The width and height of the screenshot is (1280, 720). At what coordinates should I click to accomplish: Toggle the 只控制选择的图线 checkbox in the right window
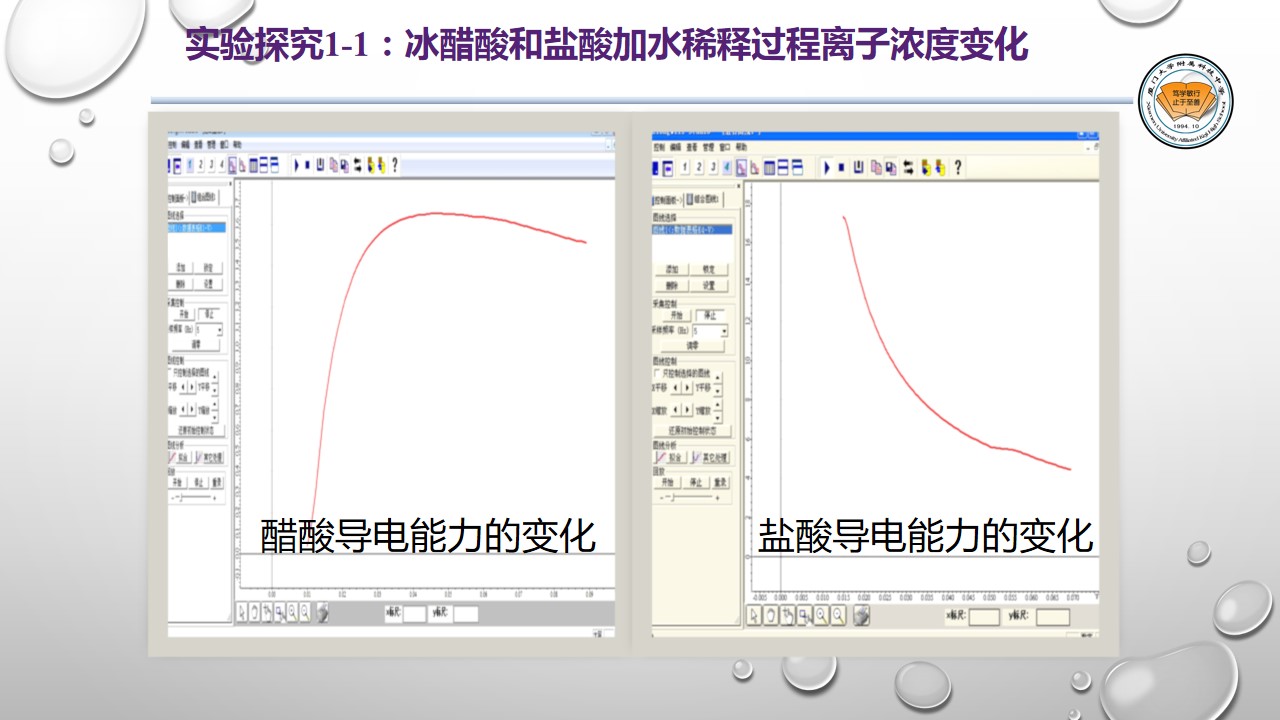(657, 373)
